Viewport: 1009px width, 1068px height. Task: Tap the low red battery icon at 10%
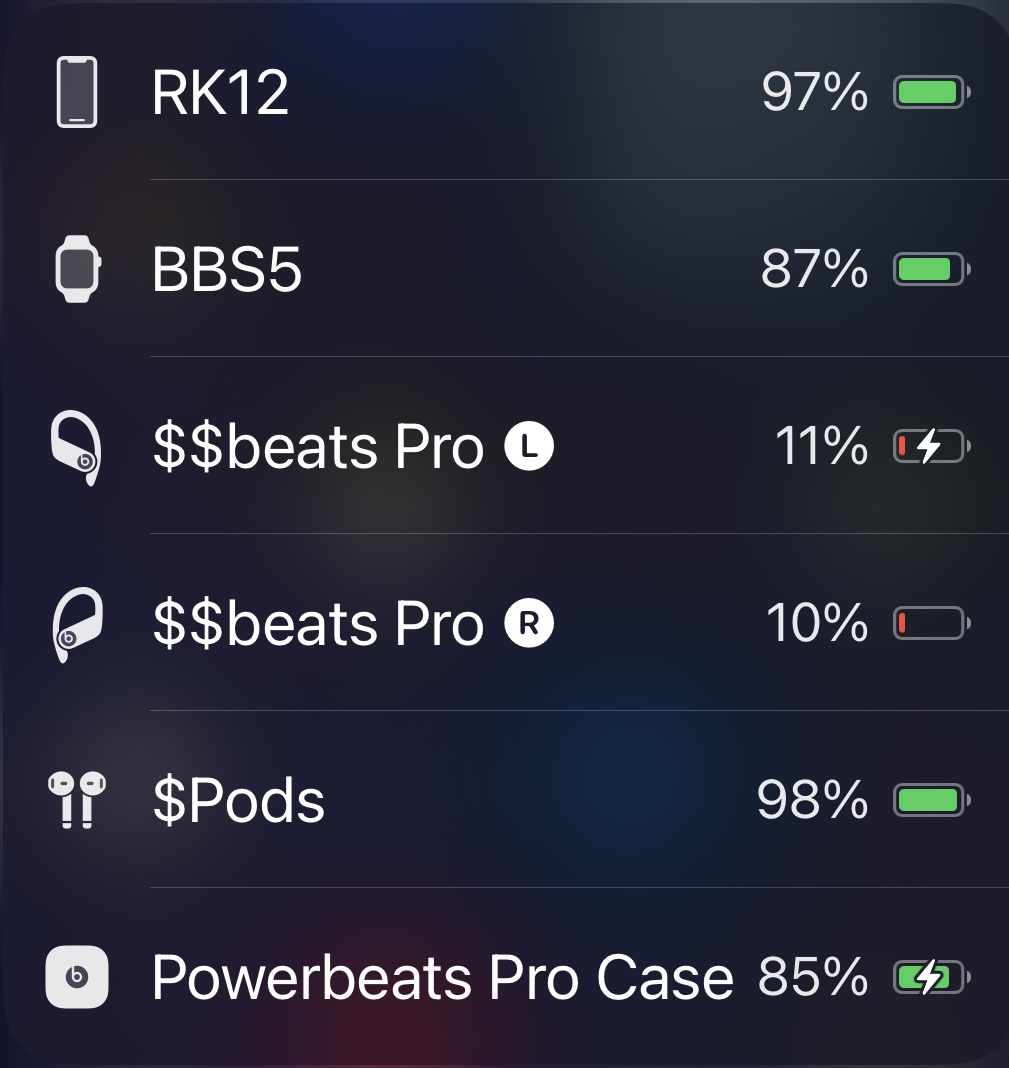(x=931, y=623)
